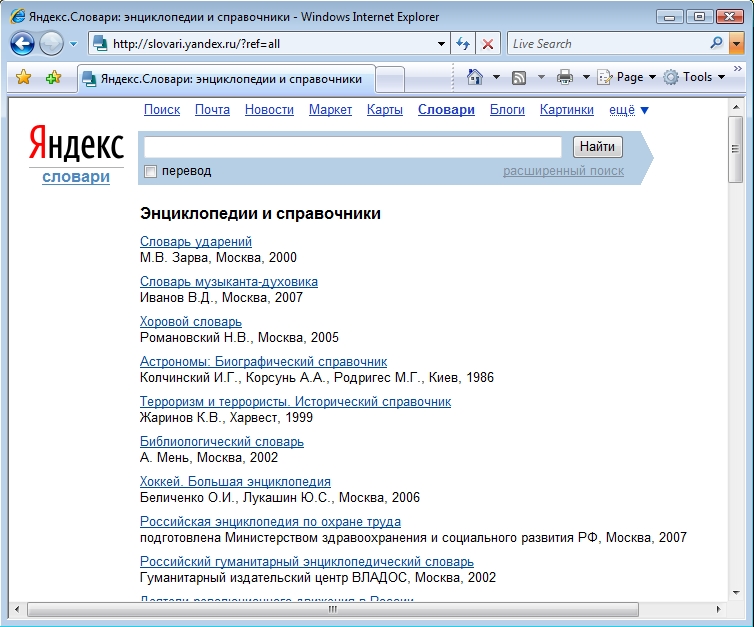Image resolution: width=754 pixels, height=627 pixels.
Task: Click the Yandex dictionary search field
Action: [352, 147]
